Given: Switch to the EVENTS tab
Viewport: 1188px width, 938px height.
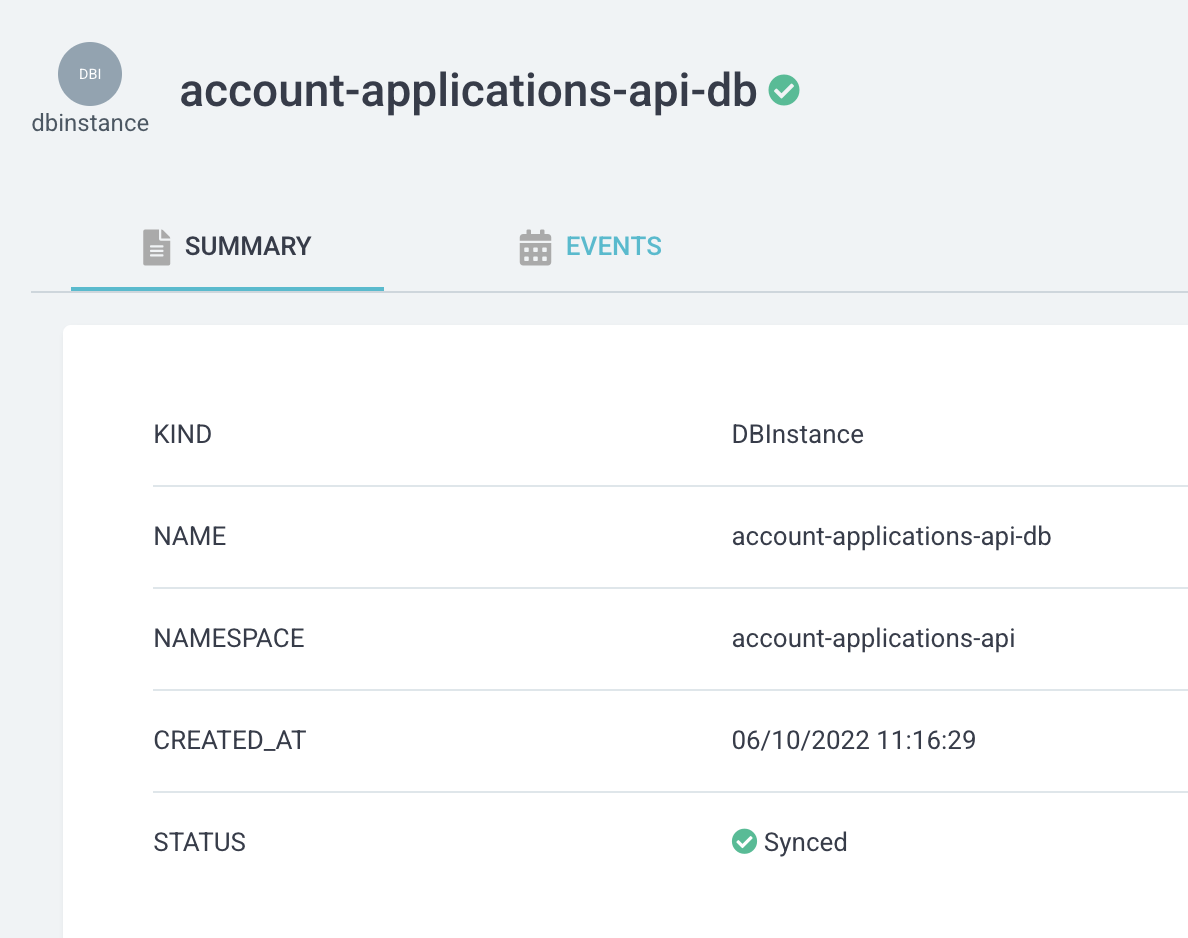Looking at the screenshot, I should [613, 246].
